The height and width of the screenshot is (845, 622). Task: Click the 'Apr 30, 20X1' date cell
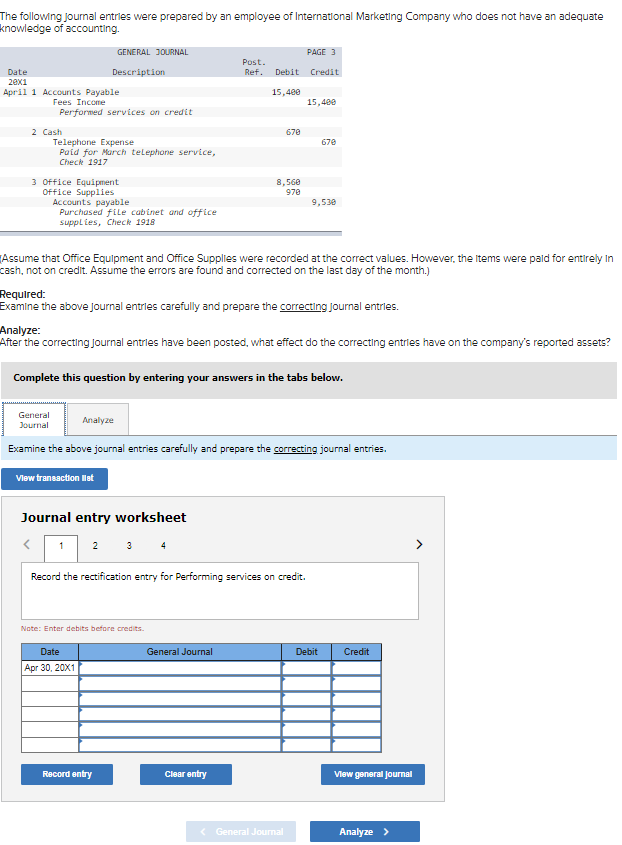coord(50,668)
